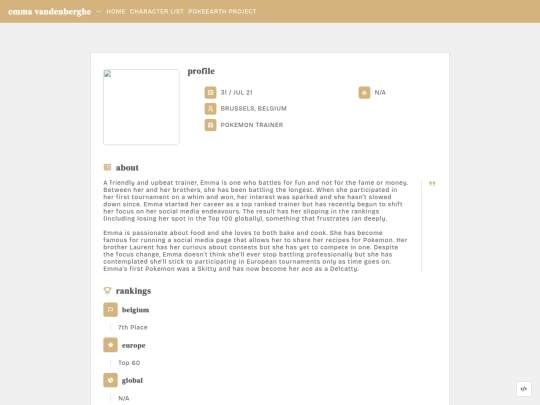Click the N/A text in profile header

click(380, 92)
